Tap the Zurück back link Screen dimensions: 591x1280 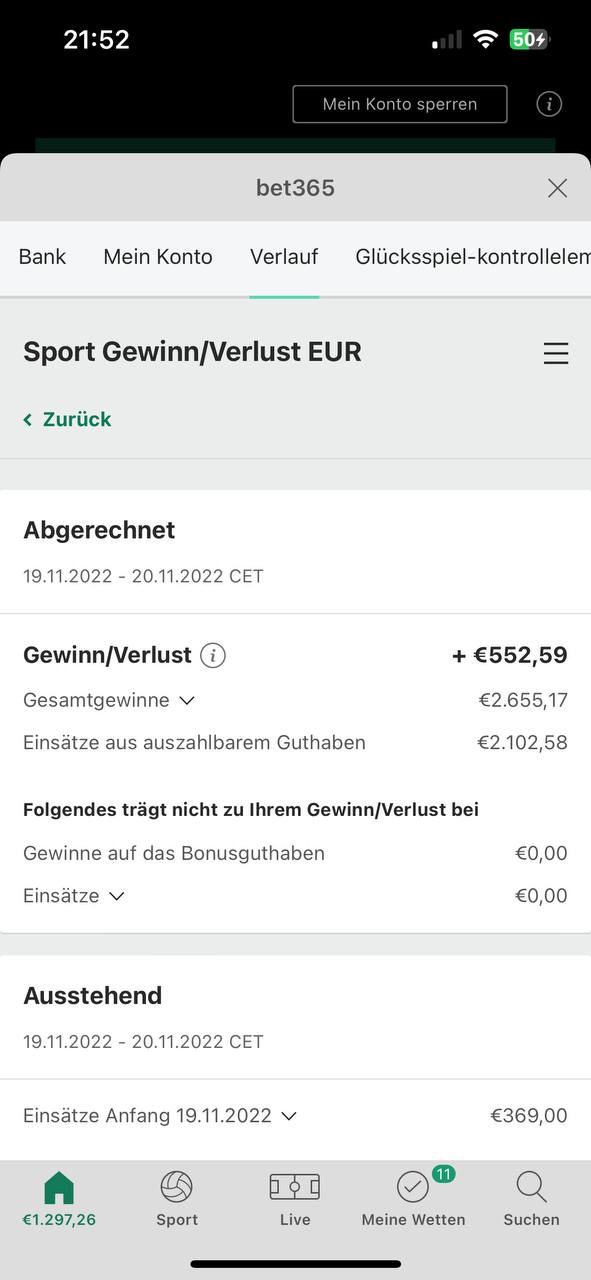point(67,419)
